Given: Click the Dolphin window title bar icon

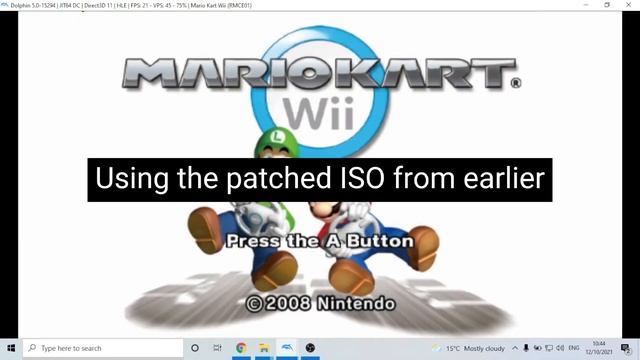Looking at the screenshot, I should [4, 5].
